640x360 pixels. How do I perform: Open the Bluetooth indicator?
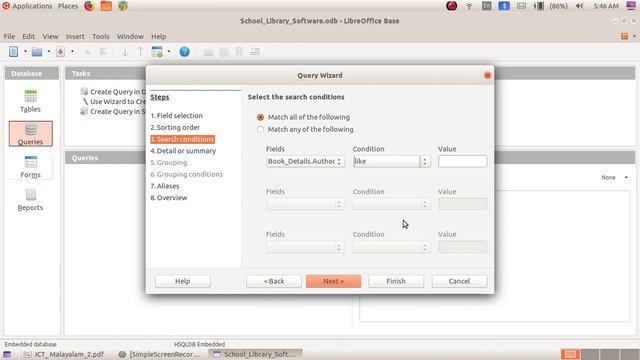pyautogui.click(x=504, y=6)
